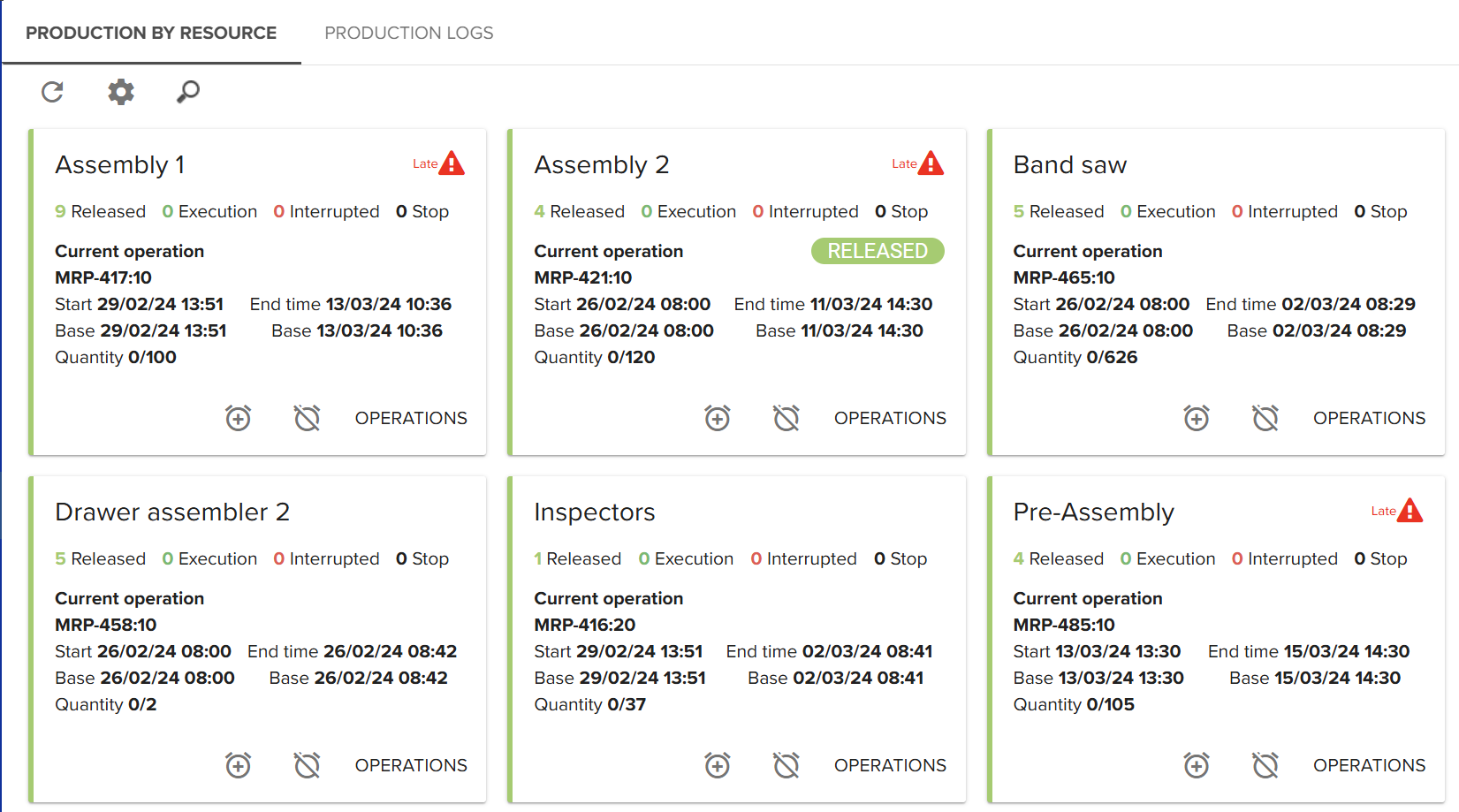The height and width of the screenshot is (812, 1459).
Task: Click the Late warning triangle on Pre-Assembly
Action: coord(1410,511)
